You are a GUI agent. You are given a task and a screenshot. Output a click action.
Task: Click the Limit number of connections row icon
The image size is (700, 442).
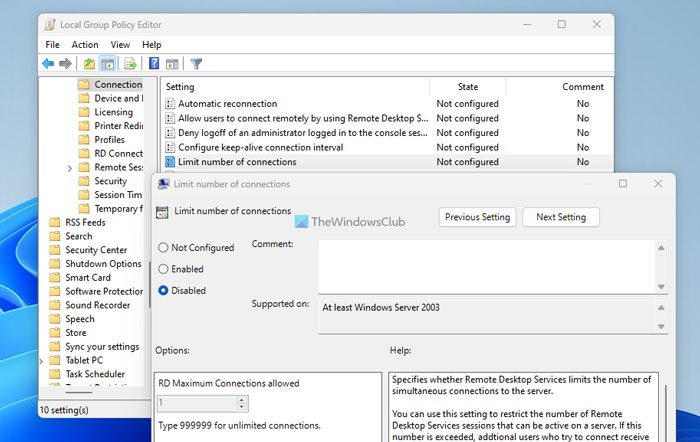(x=170, y=162)
